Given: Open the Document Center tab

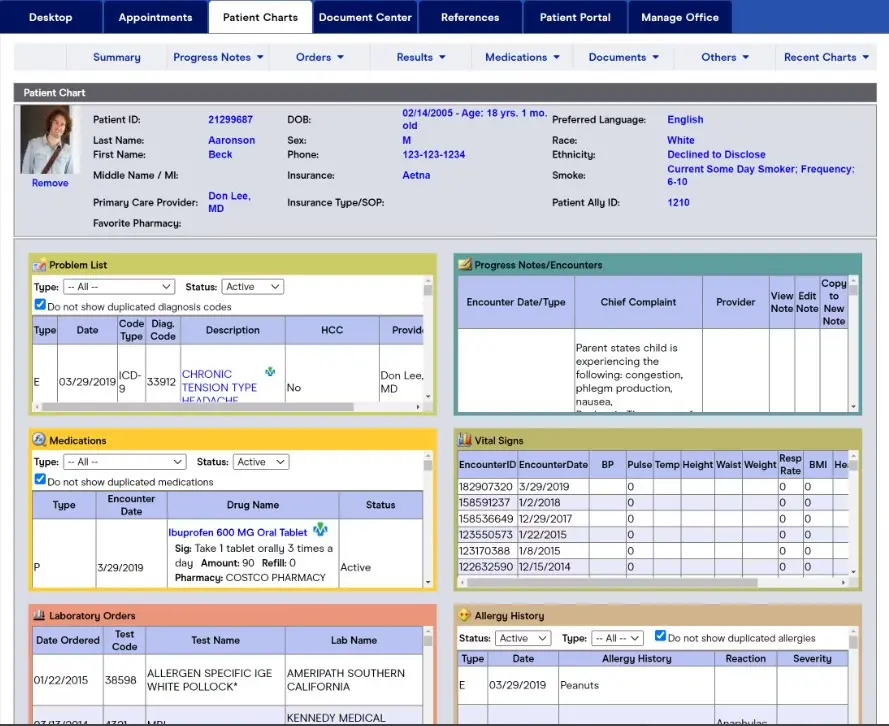Looking at the screenshot, I should click(365, 16).
